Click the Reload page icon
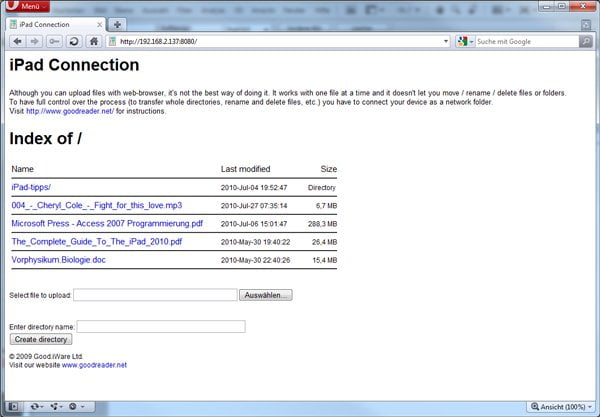 click(73, 42)
